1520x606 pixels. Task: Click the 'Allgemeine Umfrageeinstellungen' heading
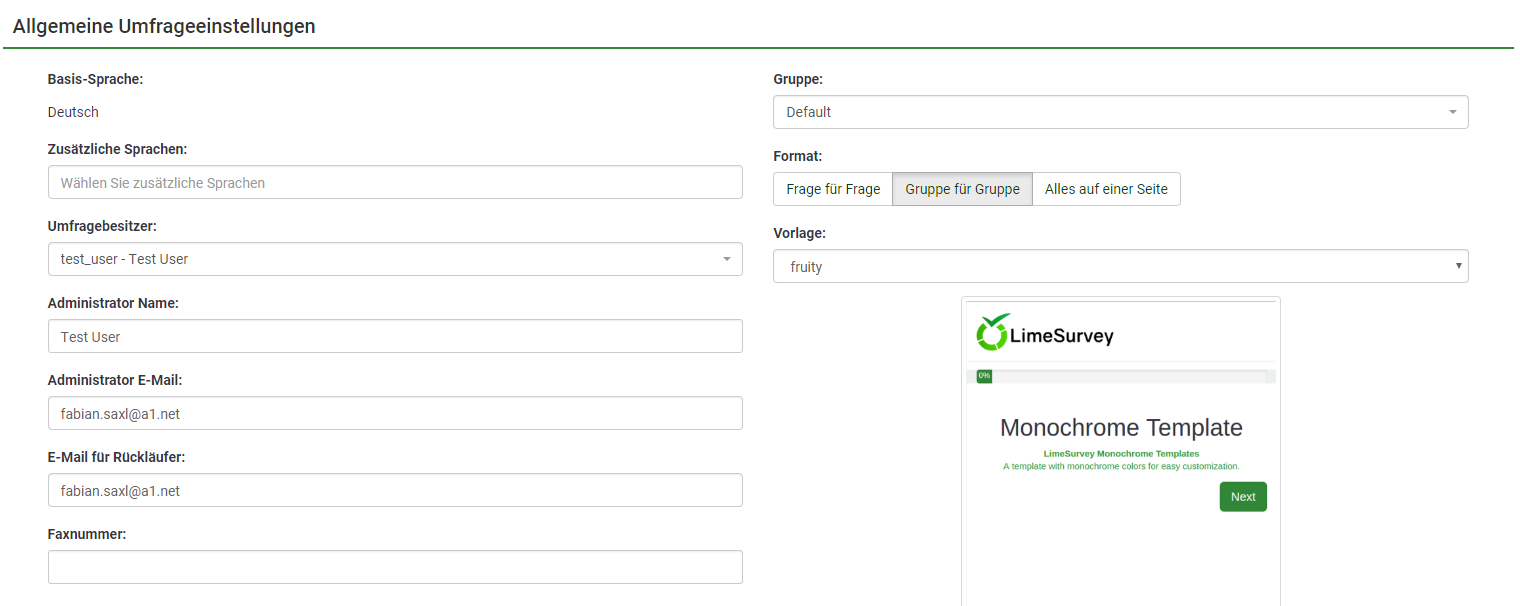tap(164, 27)
